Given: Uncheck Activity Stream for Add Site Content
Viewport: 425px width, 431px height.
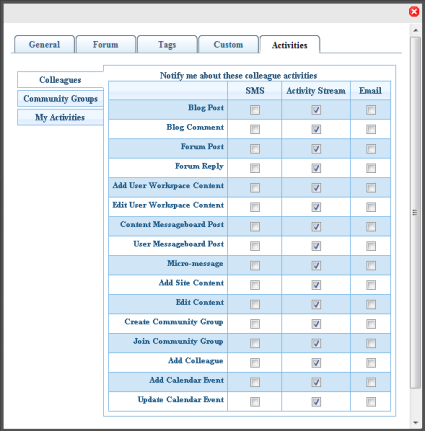Looking at the screenshot, I should click(x=316, y=285).
